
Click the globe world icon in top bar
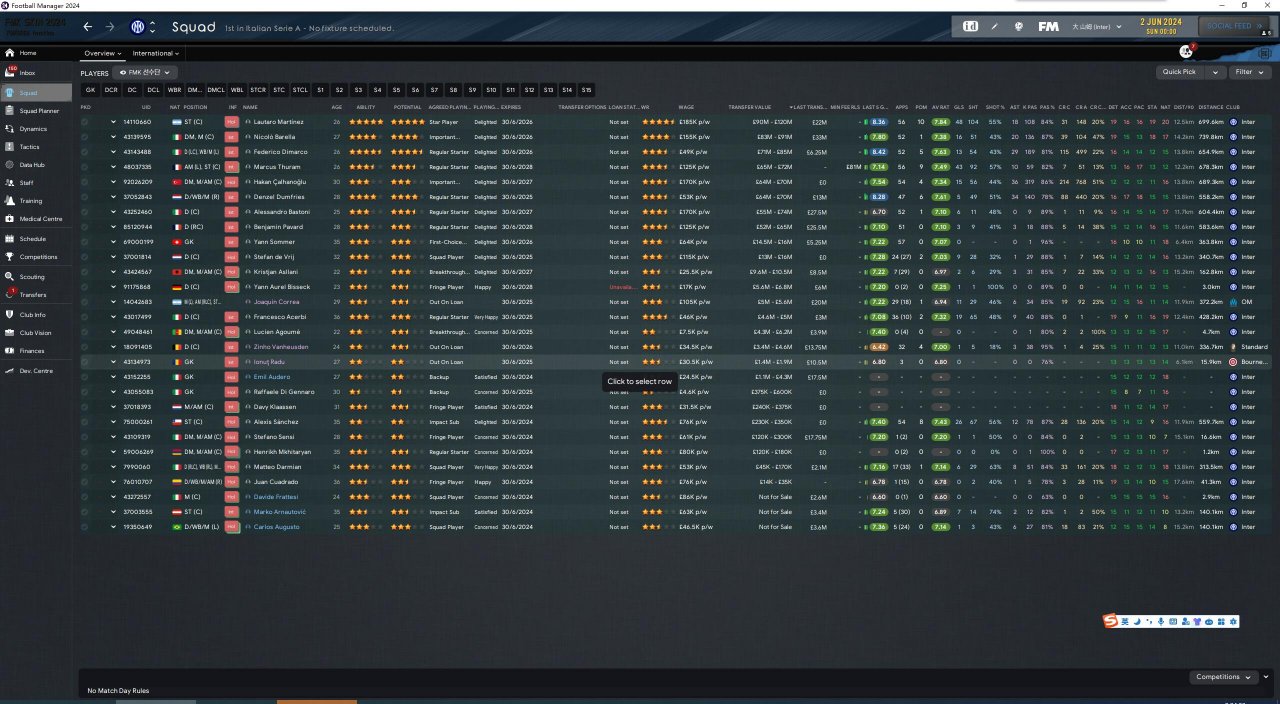(1017, 26)
